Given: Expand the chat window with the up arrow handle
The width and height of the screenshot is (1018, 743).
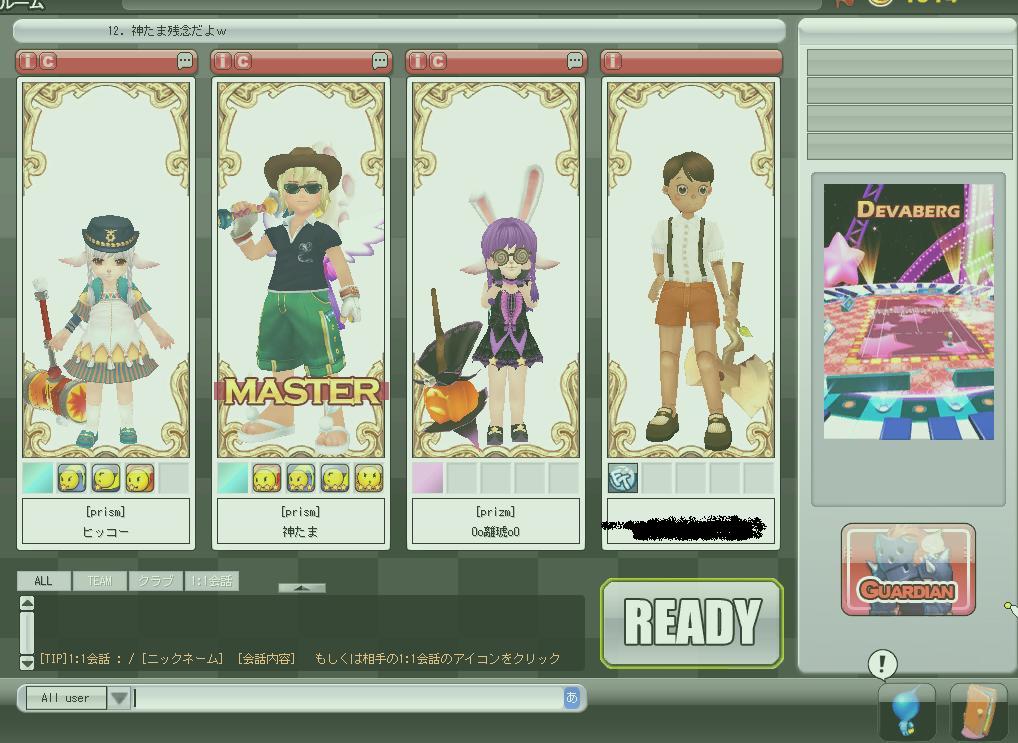Looking at the screenshot, I should point(302,588).
